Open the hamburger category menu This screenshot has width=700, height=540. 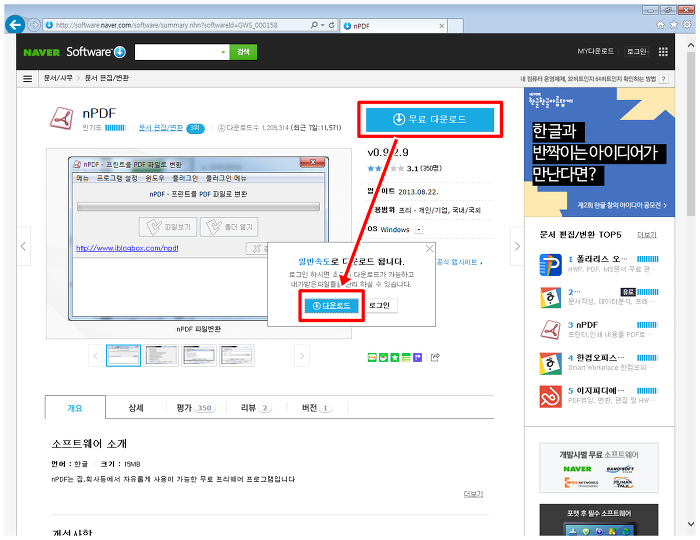pyautogui.click(x=27, y=79)
